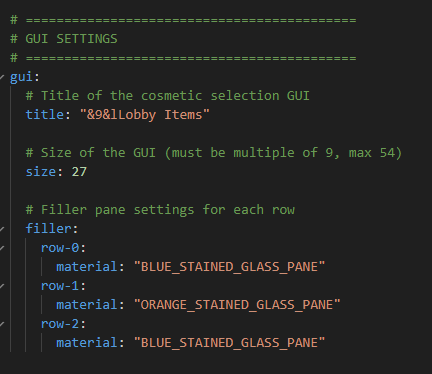Click row-0's BLUE_STAINED_GLASS_PANE value
Image resolution: width=432 pixels, height=374 pixels.
229,267
